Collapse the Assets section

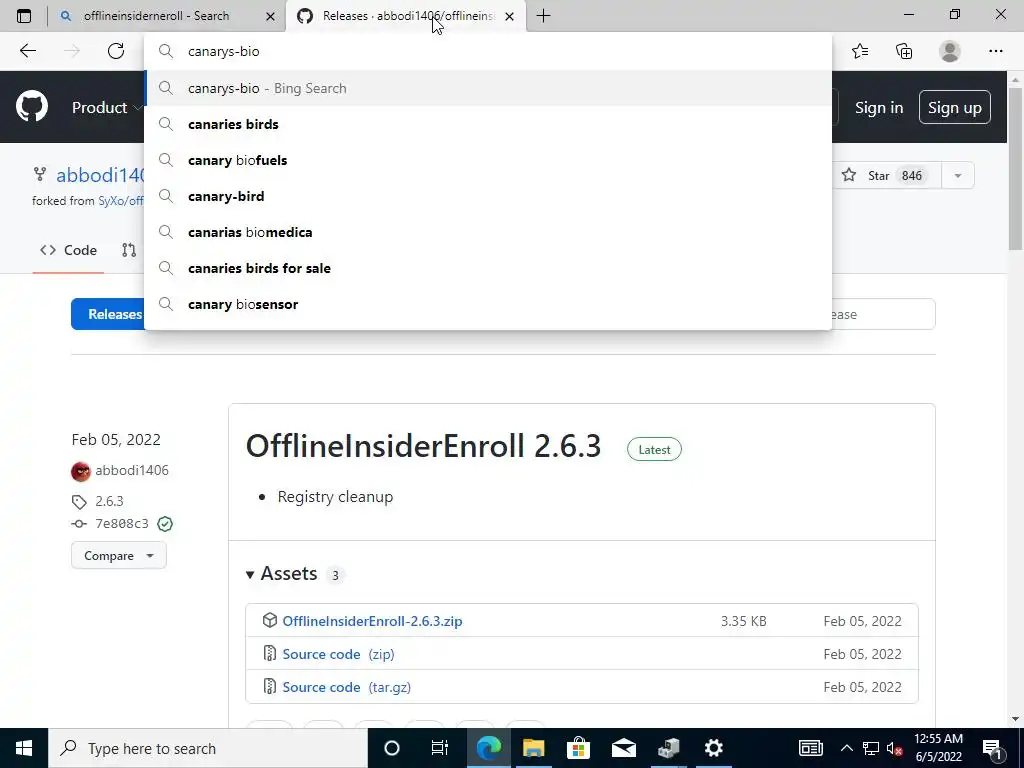coord(281,573)
